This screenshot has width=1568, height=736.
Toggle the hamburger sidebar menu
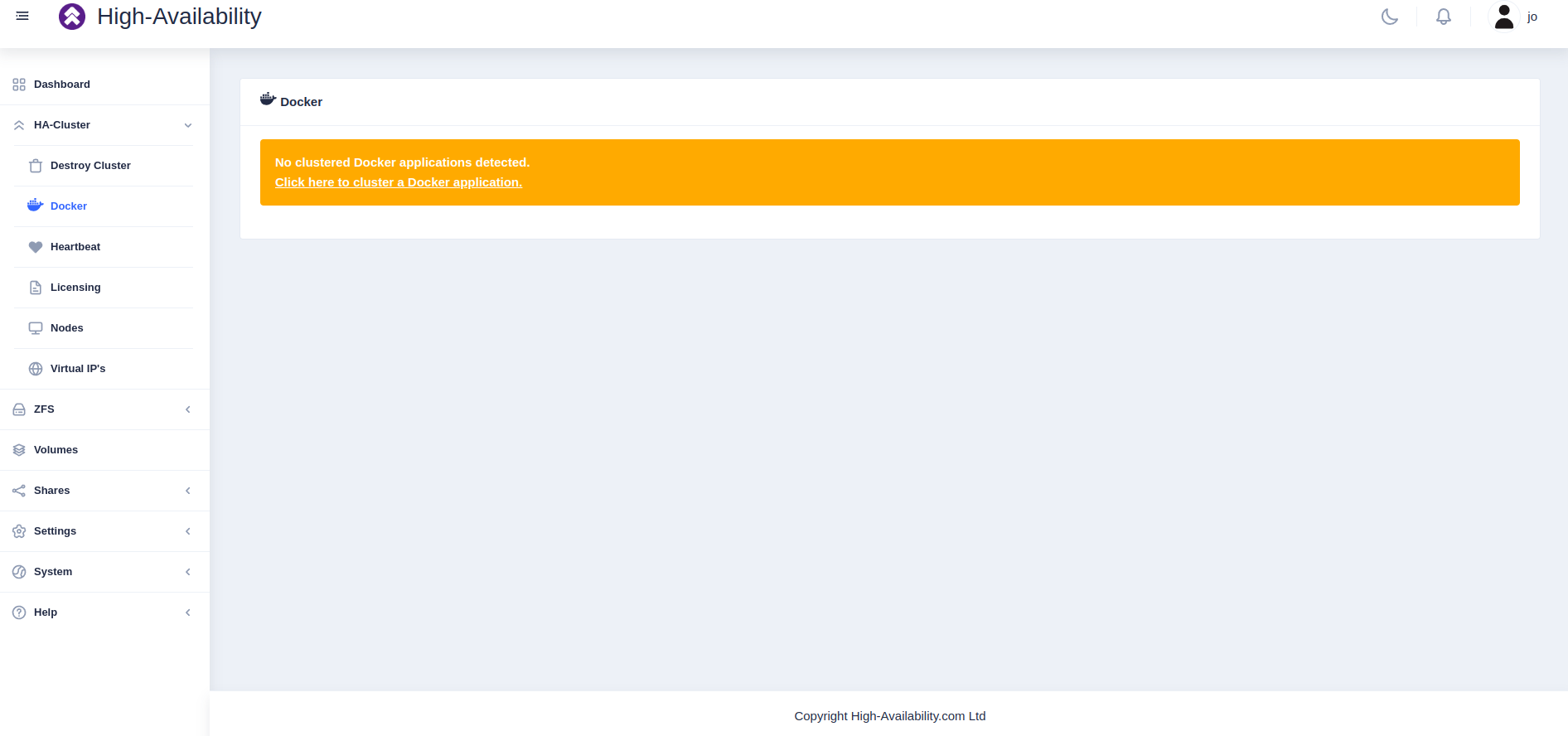22,16
